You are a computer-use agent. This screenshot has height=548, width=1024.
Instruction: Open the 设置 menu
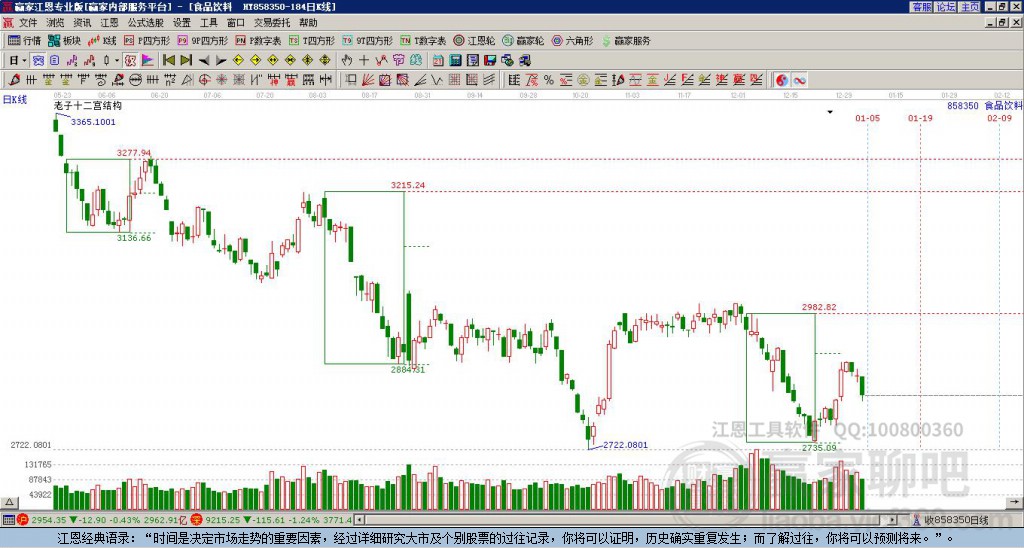(182, 23)
